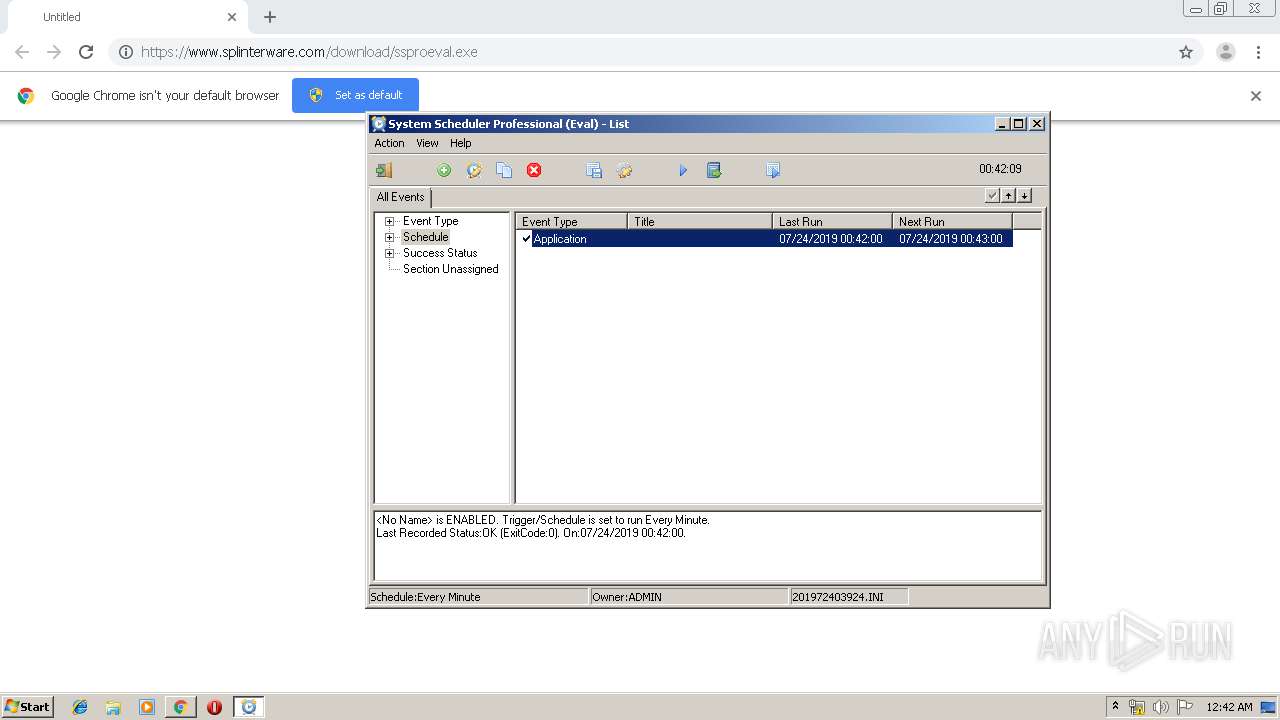
Task: Select the Success Status tree label
Action: point(440,253)
